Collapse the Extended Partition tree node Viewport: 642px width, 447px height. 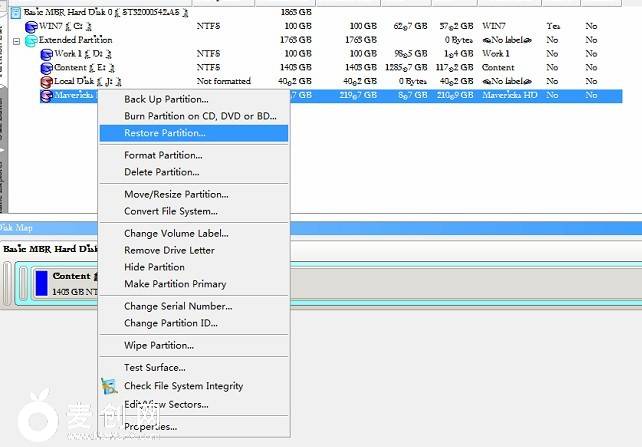point(17,40)
